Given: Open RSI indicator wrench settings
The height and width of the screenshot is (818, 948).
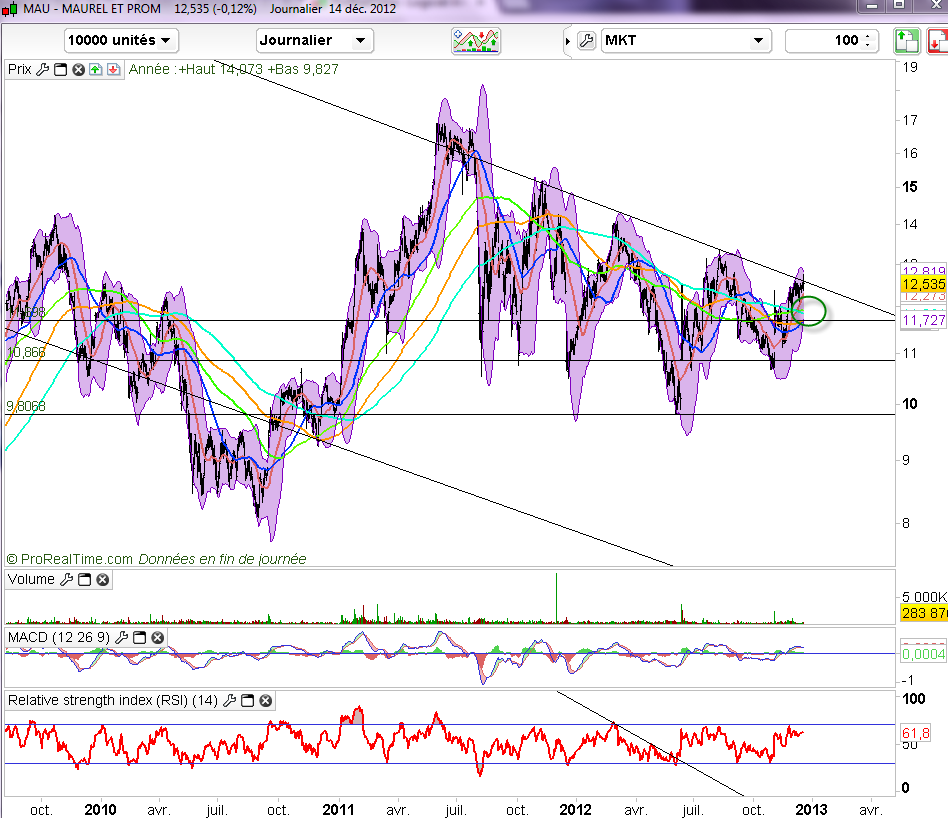Looking at the screenshot, I should (x=232, y=701).
